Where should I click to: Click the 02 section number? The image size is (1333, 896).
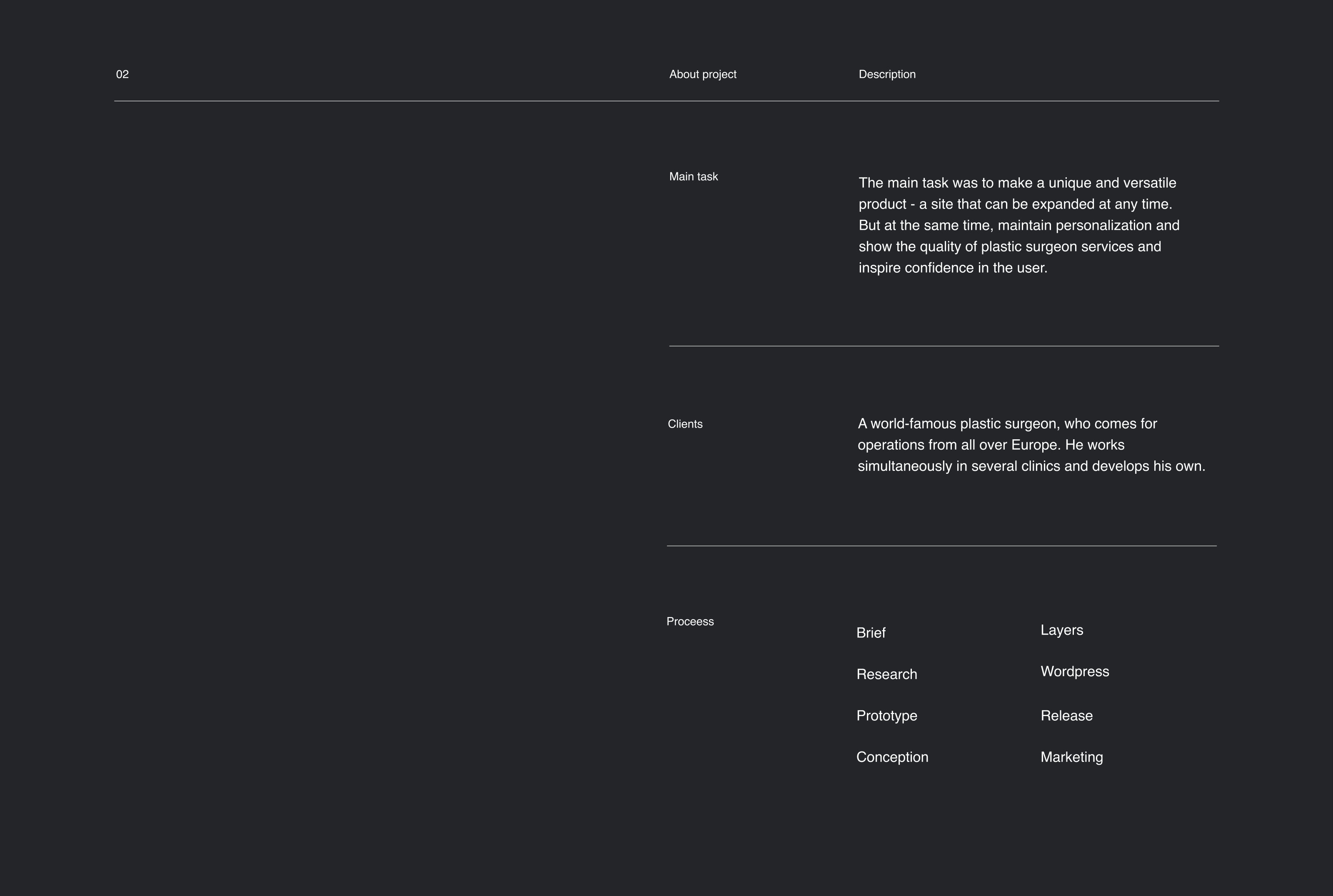click(x=122, y=74)
